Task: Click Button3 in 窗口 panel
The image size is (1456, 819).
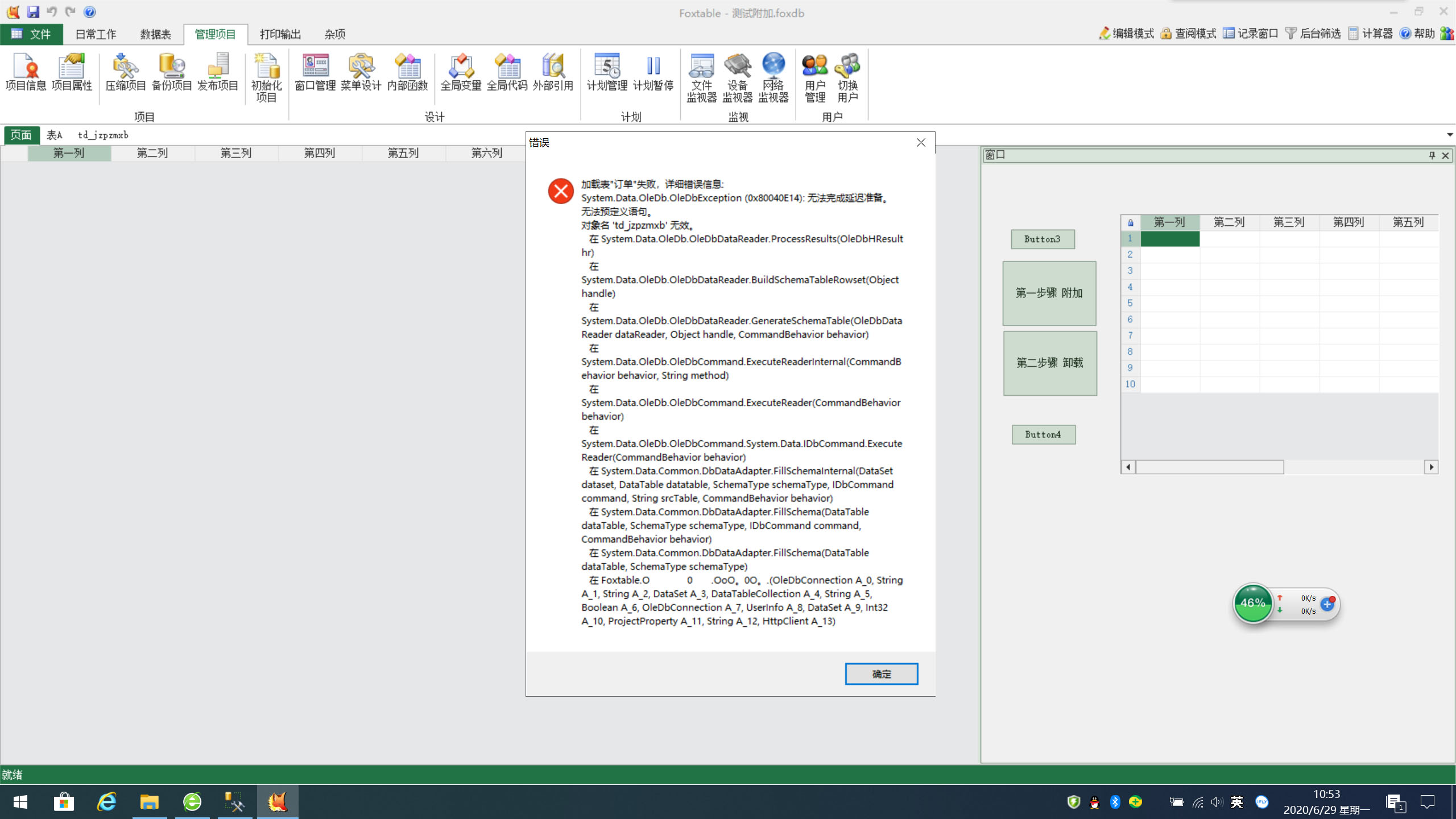Action: coord(1043,239)
